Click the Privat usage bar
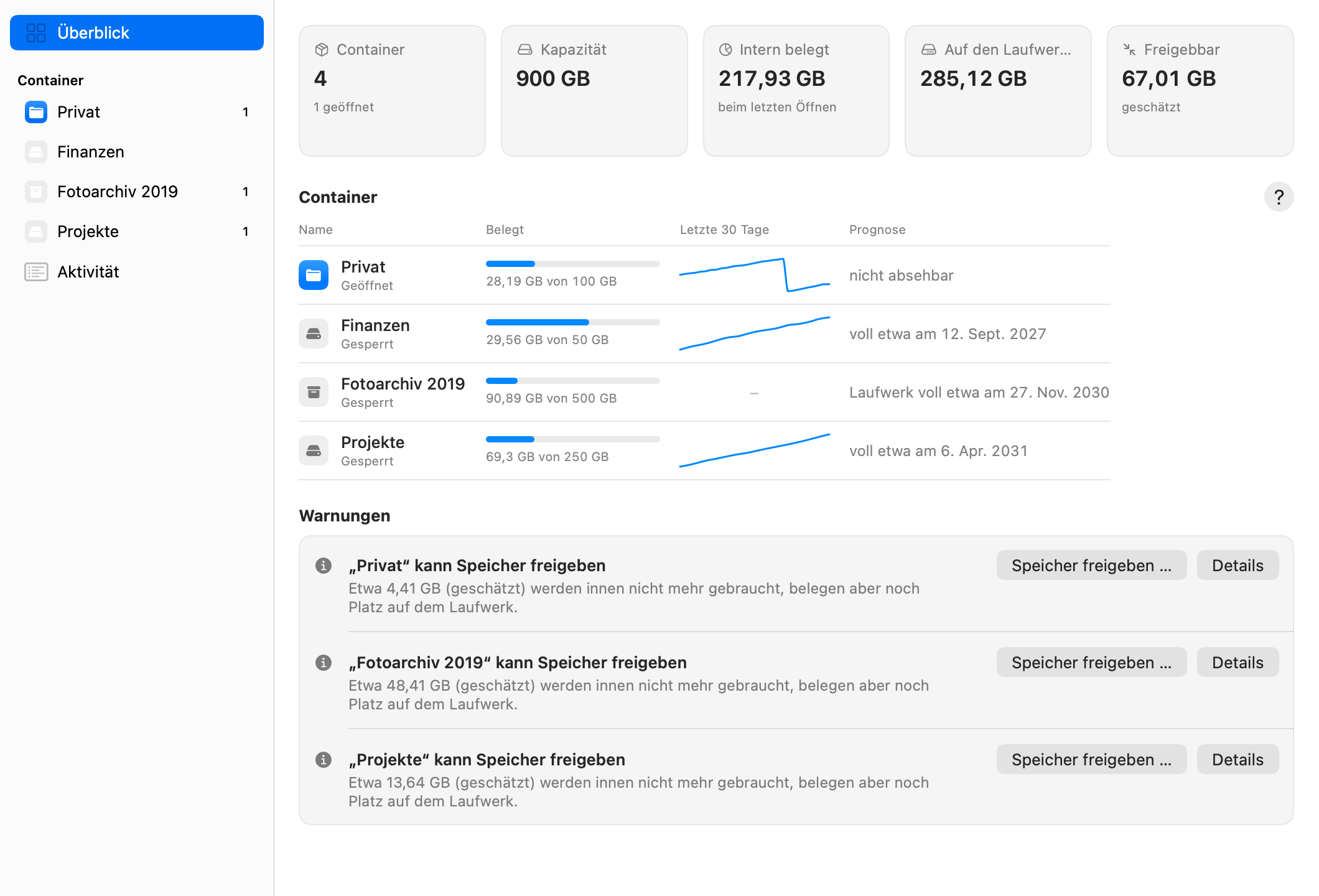The width and height of the screenshot is (1319, 896). [x=572, y=264]
